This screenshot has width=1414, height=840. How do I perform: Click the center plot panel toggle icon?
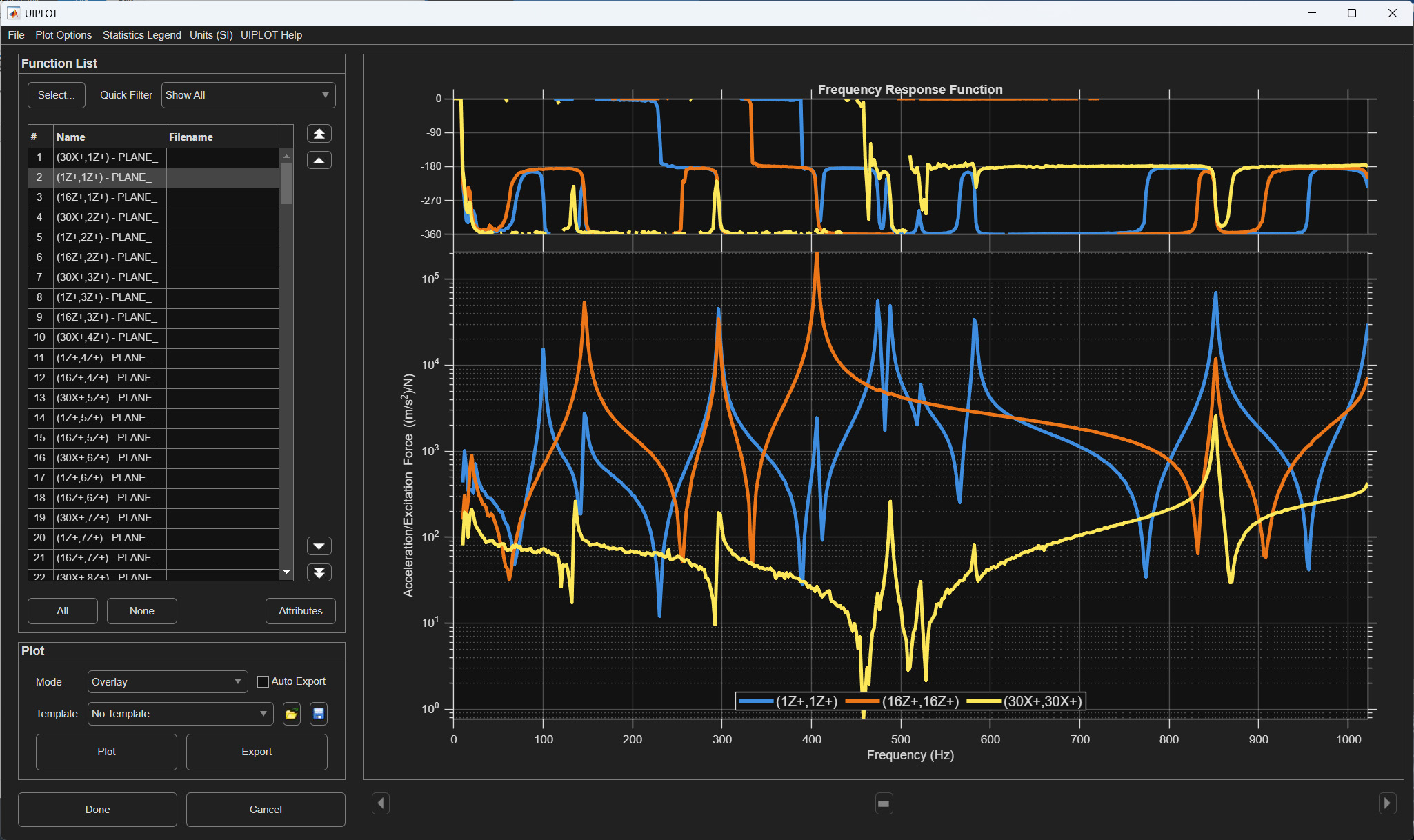(x=884, y=803)
